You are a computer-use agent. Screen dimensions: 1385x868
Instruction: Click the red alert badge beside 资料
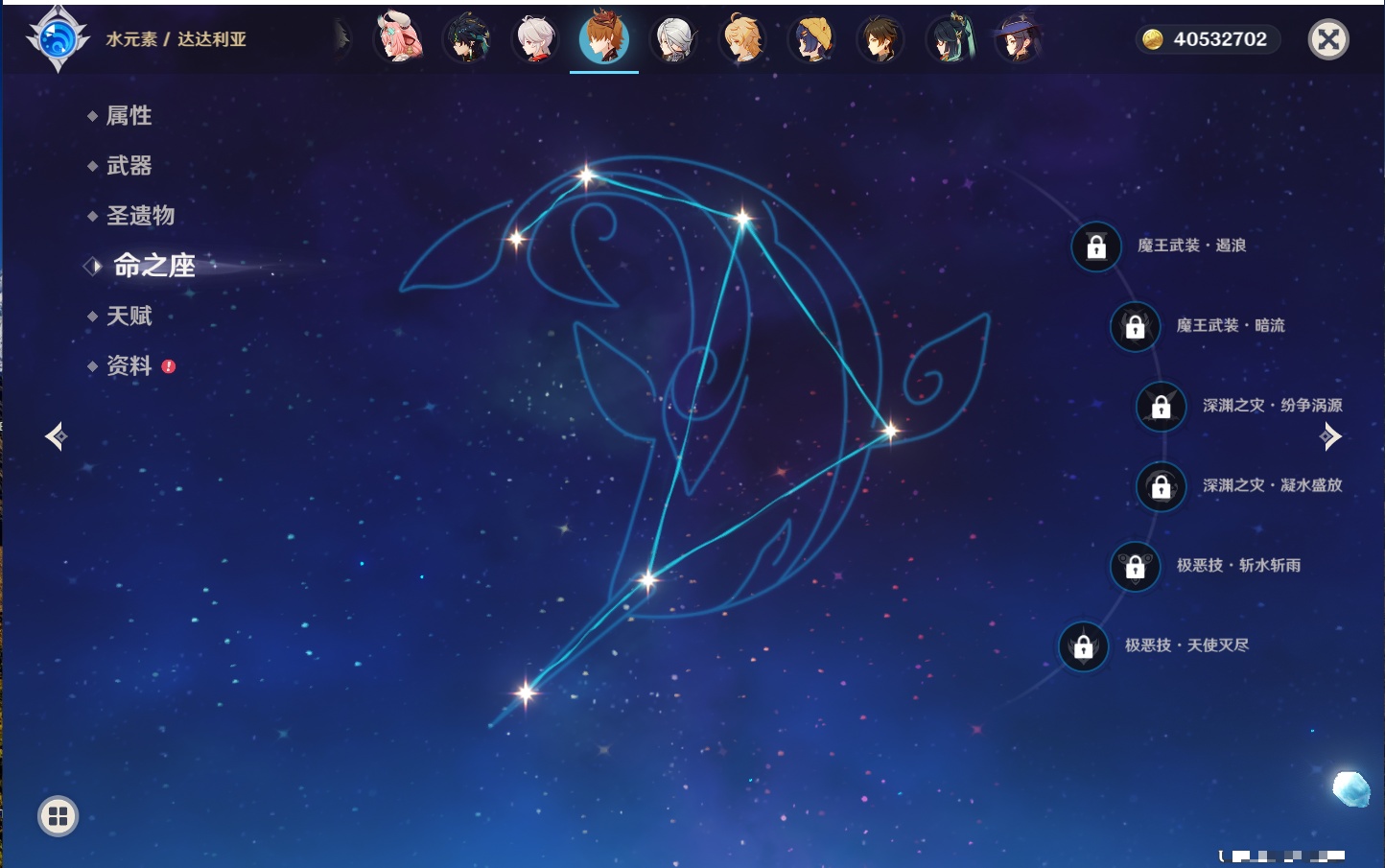(x=169, y=366)
